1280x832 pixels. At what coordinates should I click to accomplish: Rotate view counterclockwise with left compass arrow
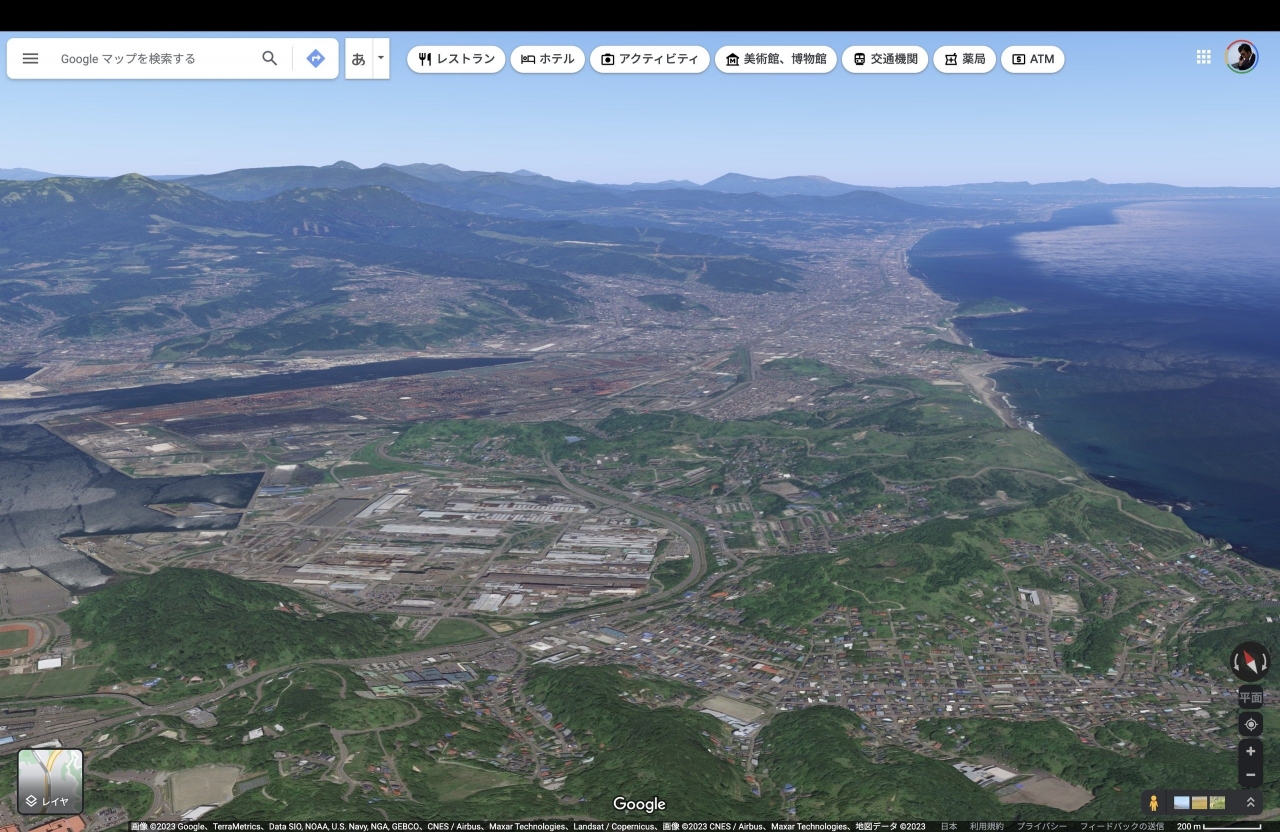[1236, 661]
